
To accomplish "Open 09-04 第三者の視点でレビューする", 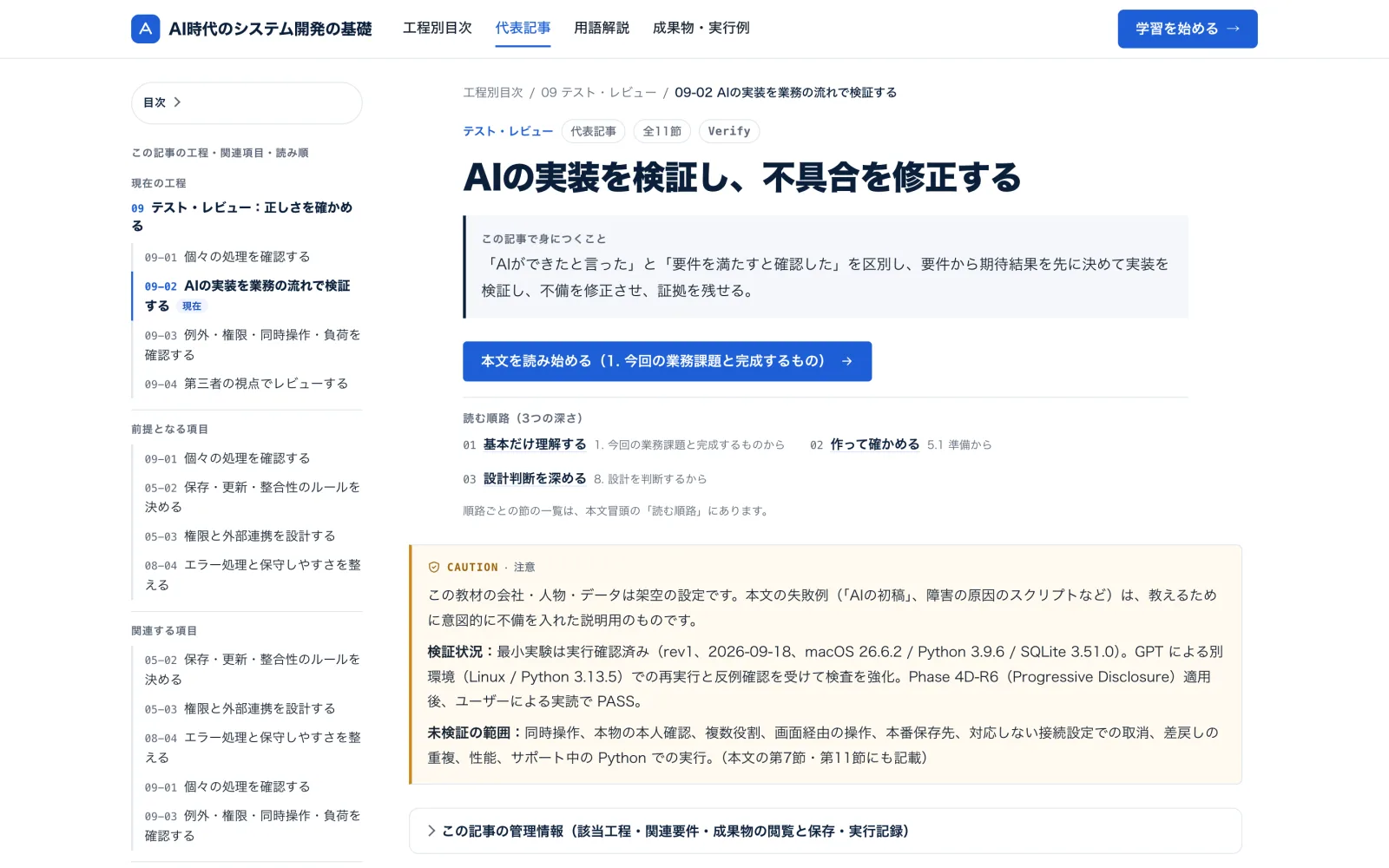I will [x=247, y=384].
